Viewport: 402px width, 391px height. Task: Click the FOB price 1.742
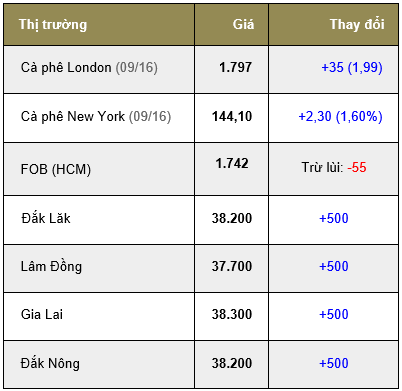coord(232,163)
